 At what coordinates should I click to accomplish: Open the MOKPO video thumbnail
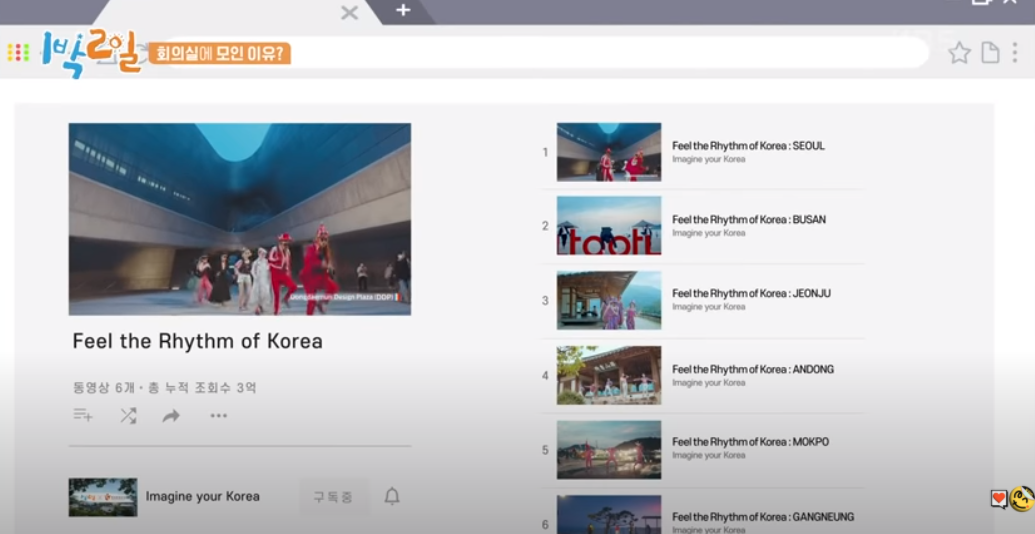coord(609,450)
